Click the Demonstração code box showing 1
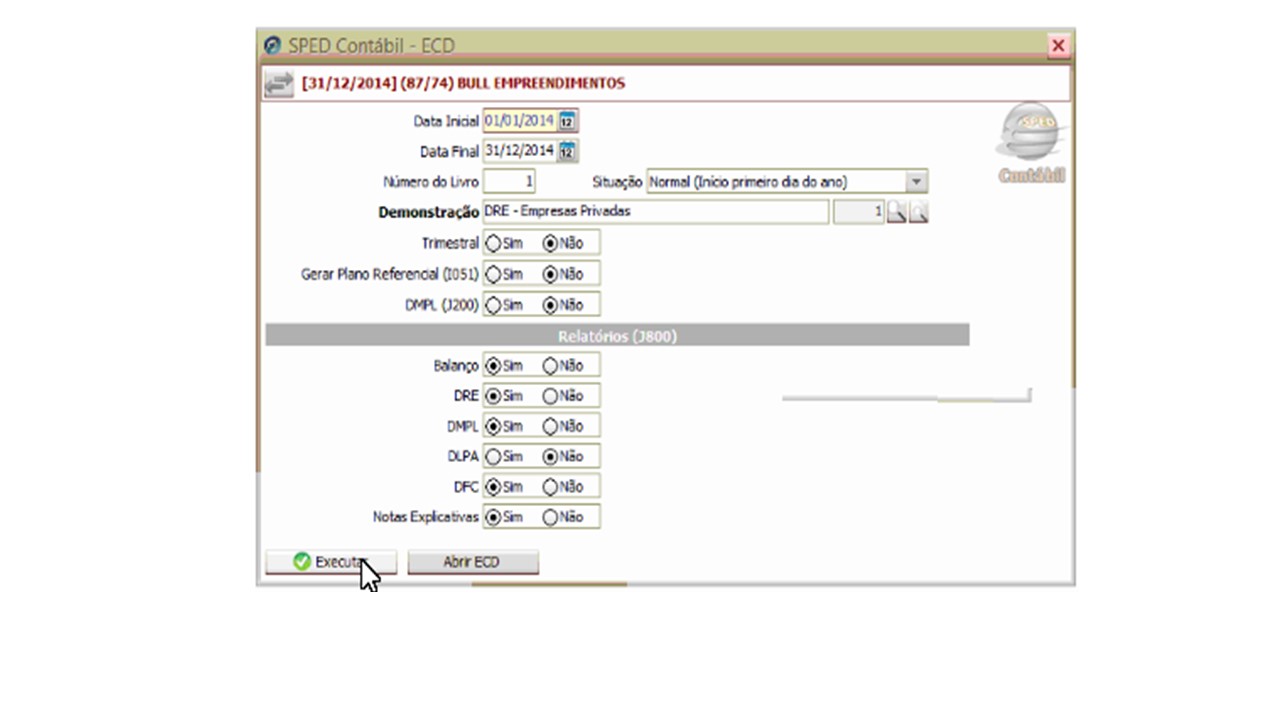This screenshot has height=720, width=1280. [859, 212]
